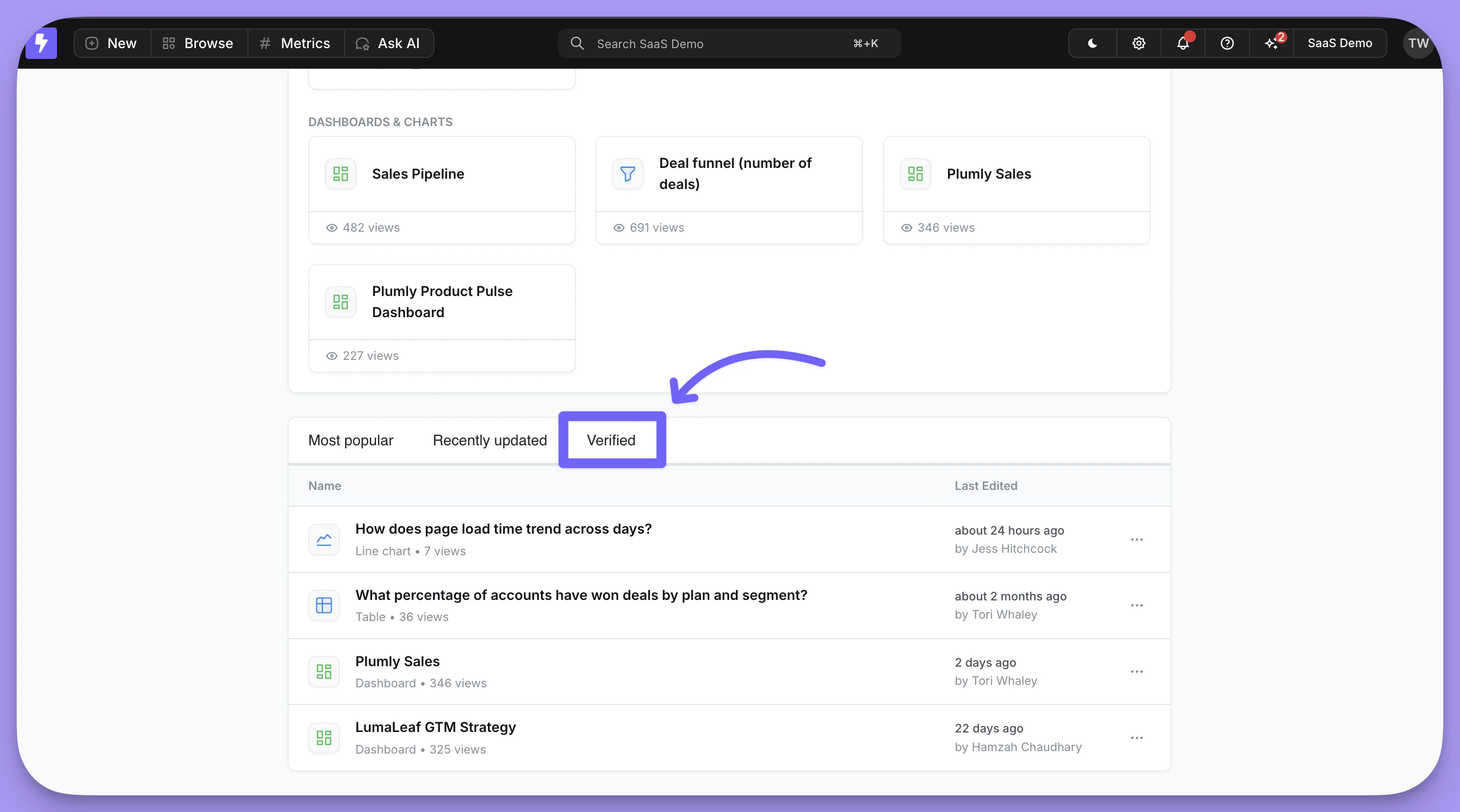Open Ask AI
Screen dimensions: 1460x812
pyautogui.click(x=389, y=43)
